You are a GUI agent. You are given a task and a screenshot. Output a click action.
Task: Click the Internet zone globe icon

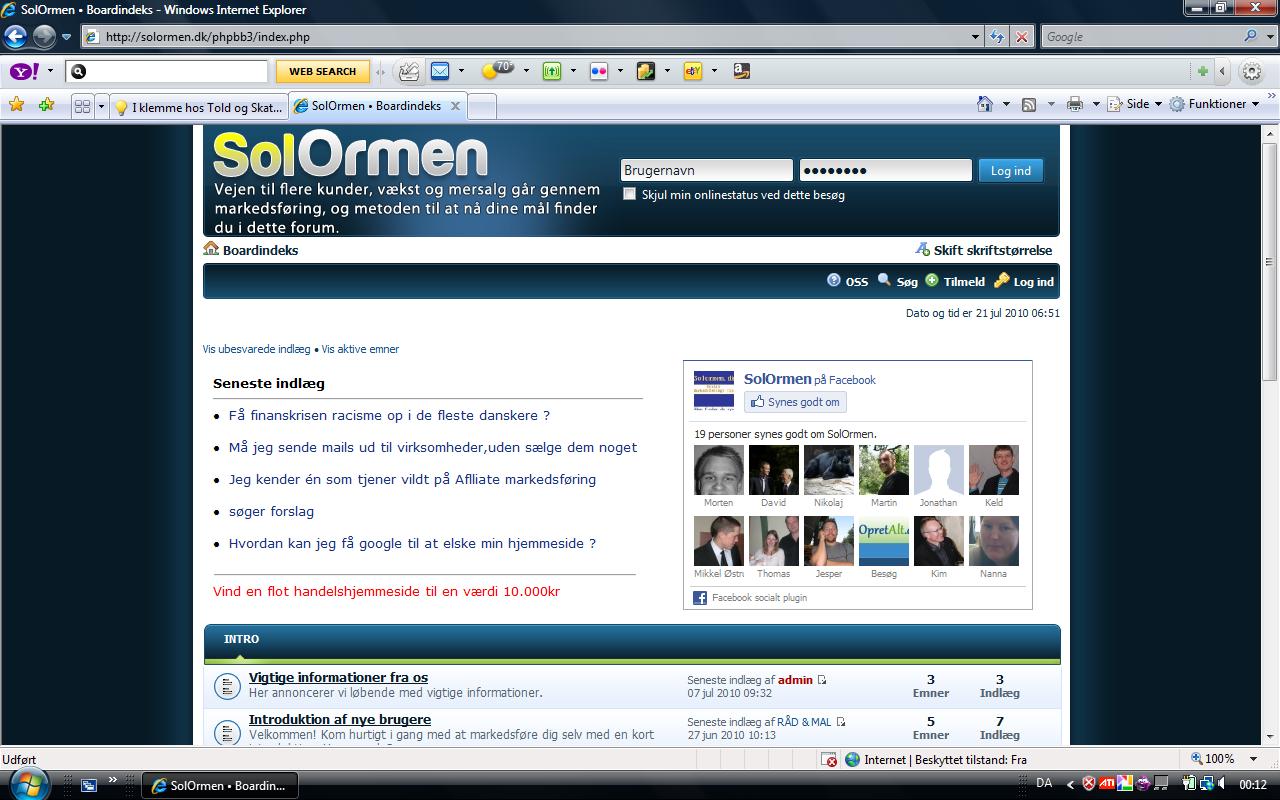pos(852,760)
